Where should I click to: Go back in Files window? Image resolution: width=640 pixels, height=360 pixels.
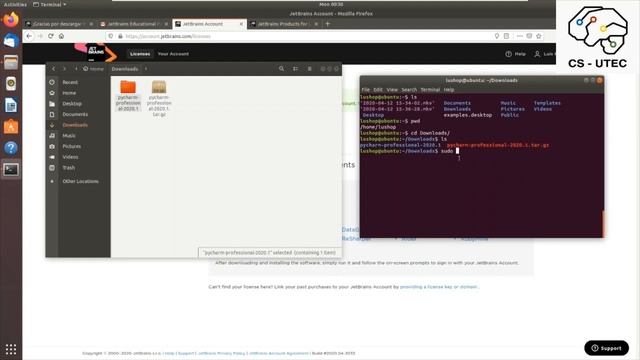pos(53,69)
